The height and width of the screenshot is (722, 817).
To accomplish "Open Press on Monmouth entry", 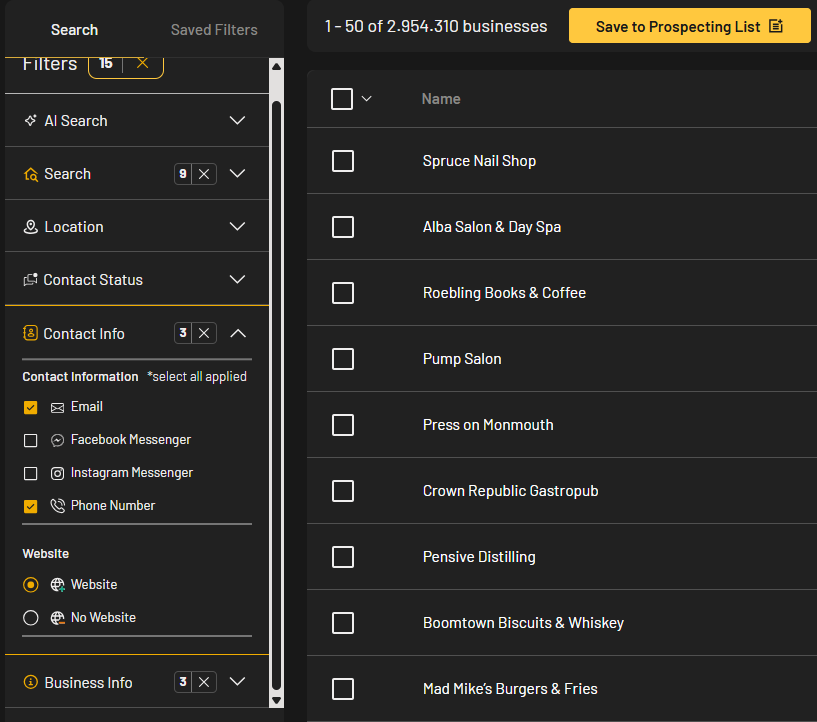I will click(488, 425).
